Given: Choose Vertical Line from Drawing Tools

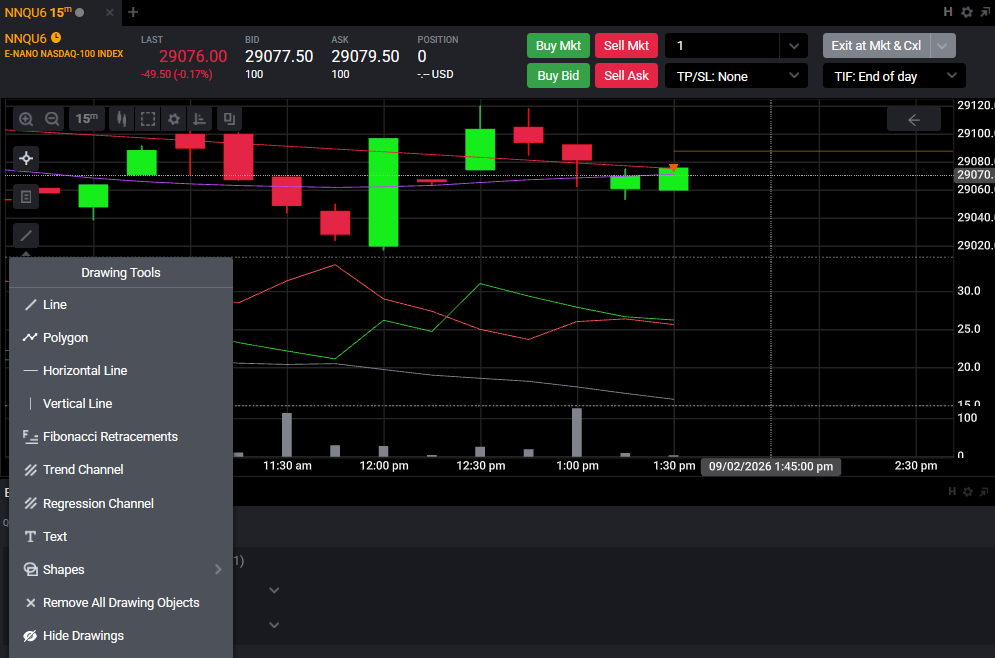Looking at the screenshot, I should coord(121,404).
